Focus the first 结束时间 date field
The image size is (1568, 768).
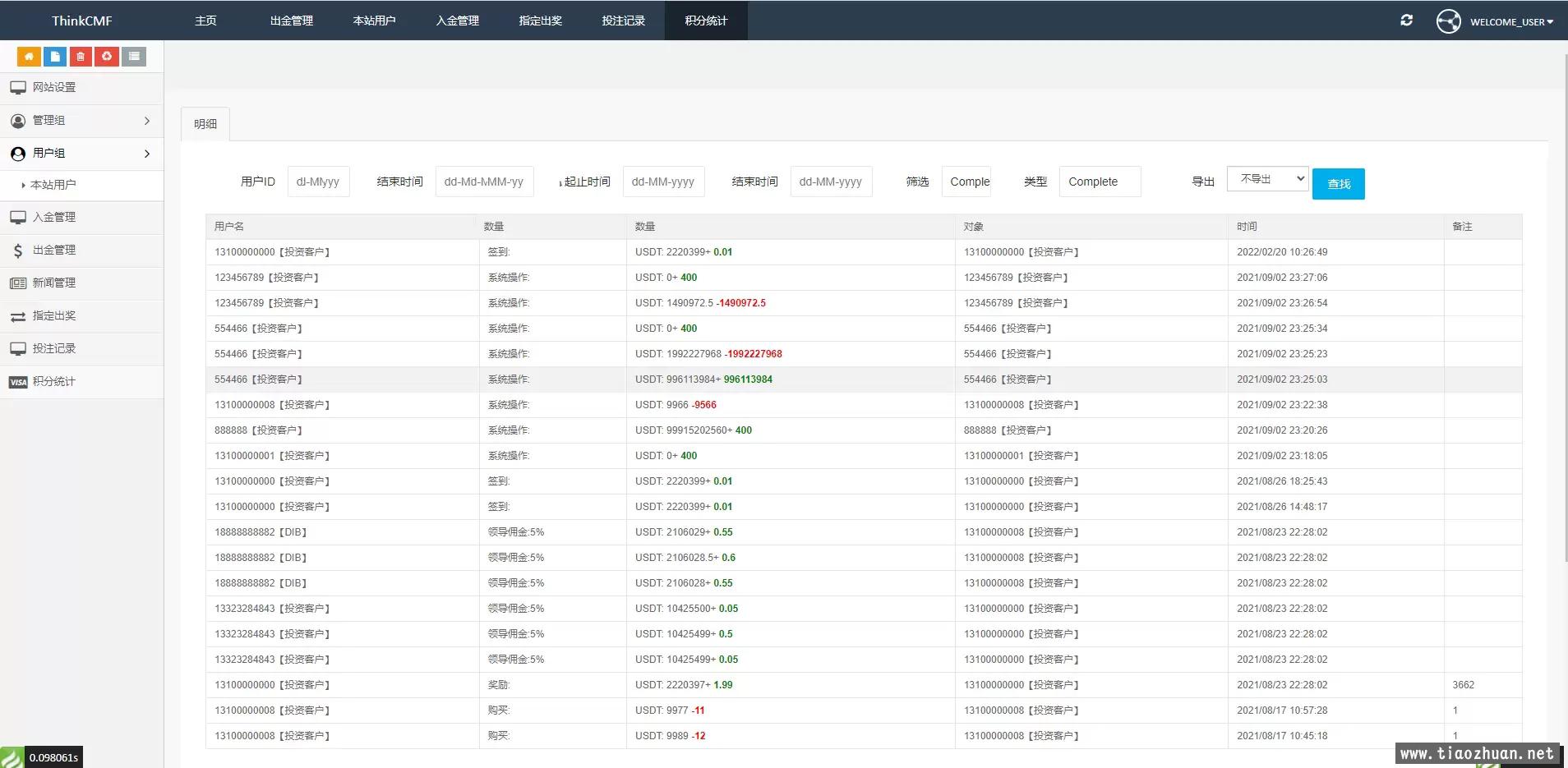pos(485,182)
